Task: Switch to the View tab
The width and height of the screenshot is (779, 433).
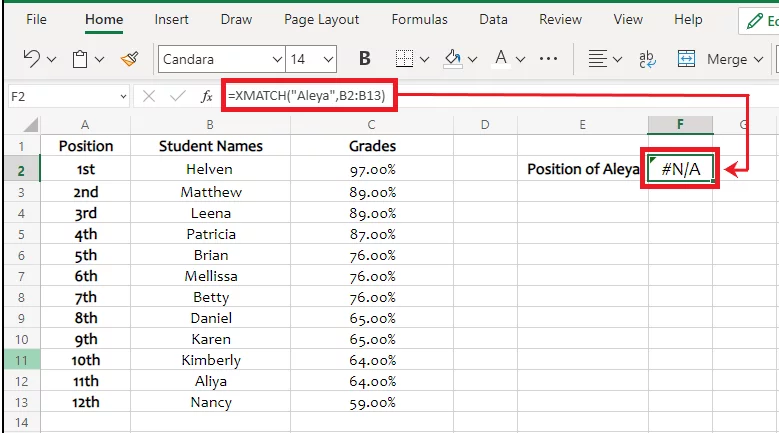Action: pos(628,19)
